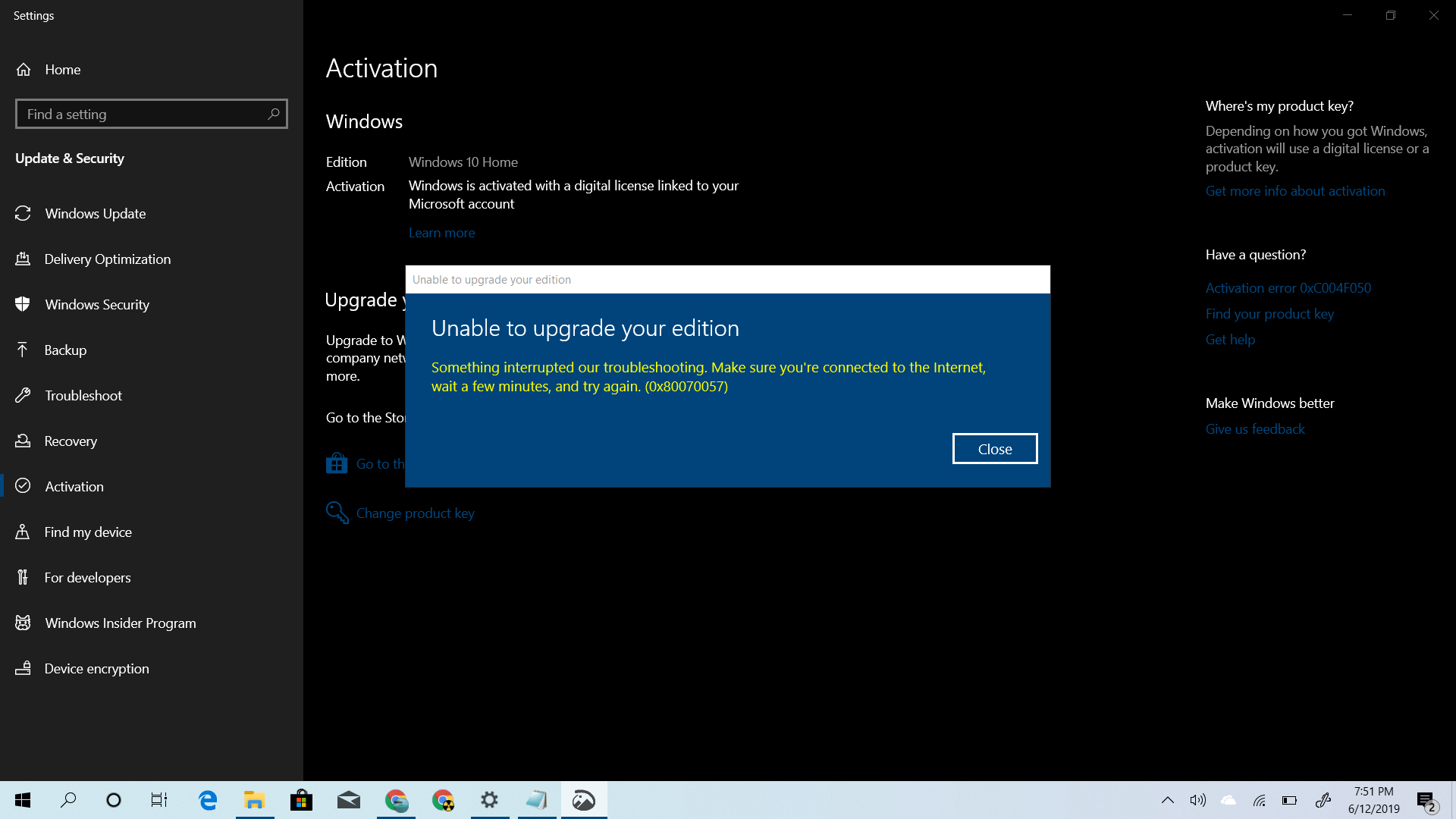Viewport: 1456px width, 819px height.
Task: Open the Windows Insider Program icon
Action: (x=25, y=622)
